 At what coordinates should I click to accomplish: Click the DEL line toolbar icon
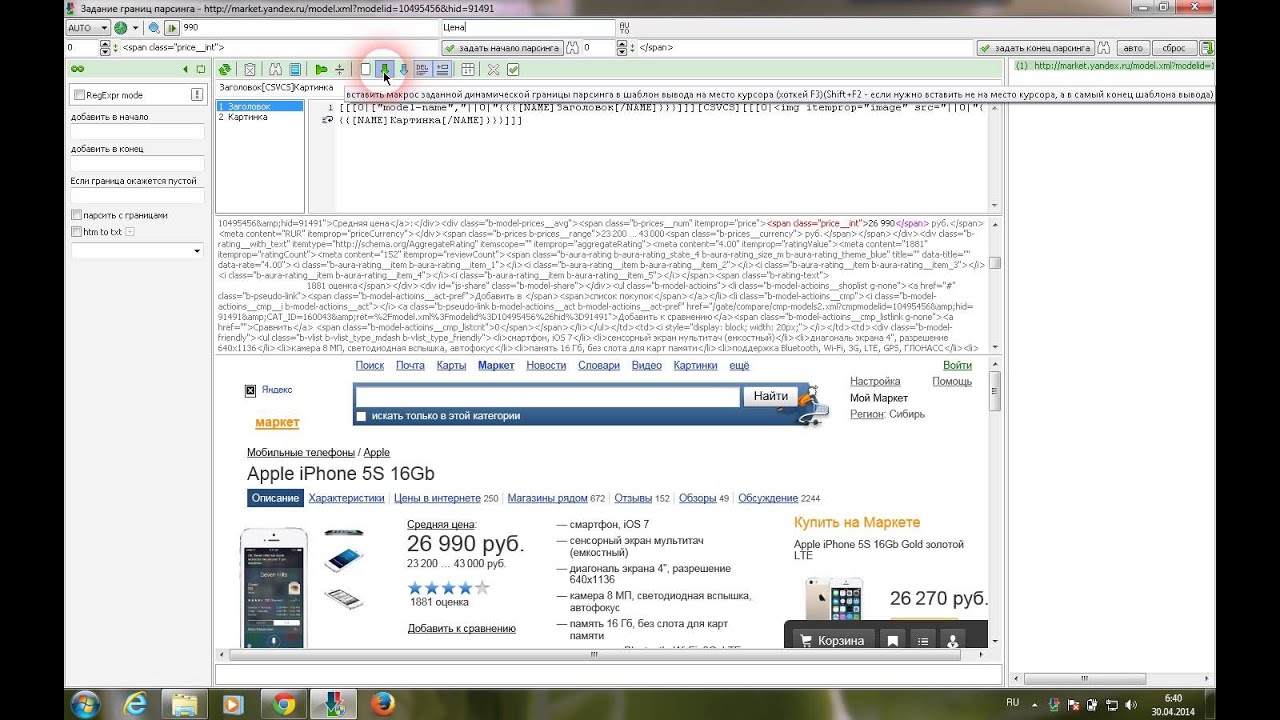tap(422, 69)
